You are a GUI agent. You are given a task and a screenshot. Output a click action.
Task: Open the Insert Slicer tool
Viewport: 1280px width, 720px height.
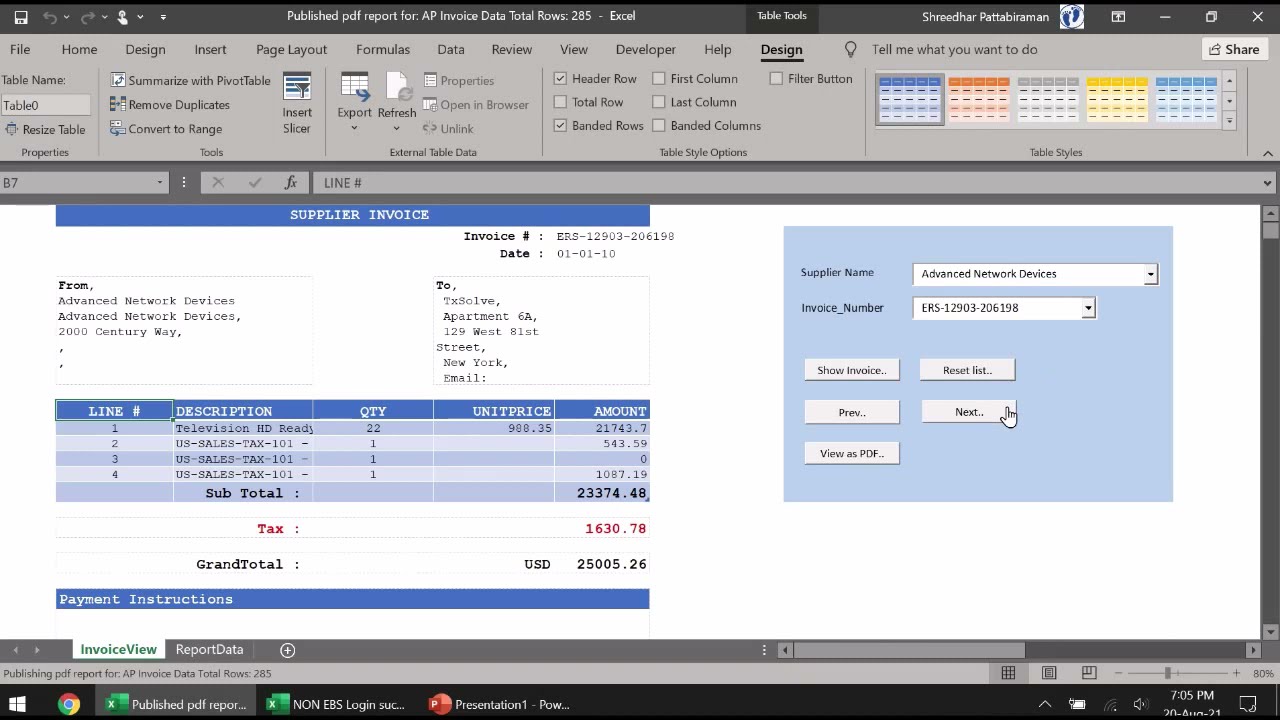coord(297,103)
